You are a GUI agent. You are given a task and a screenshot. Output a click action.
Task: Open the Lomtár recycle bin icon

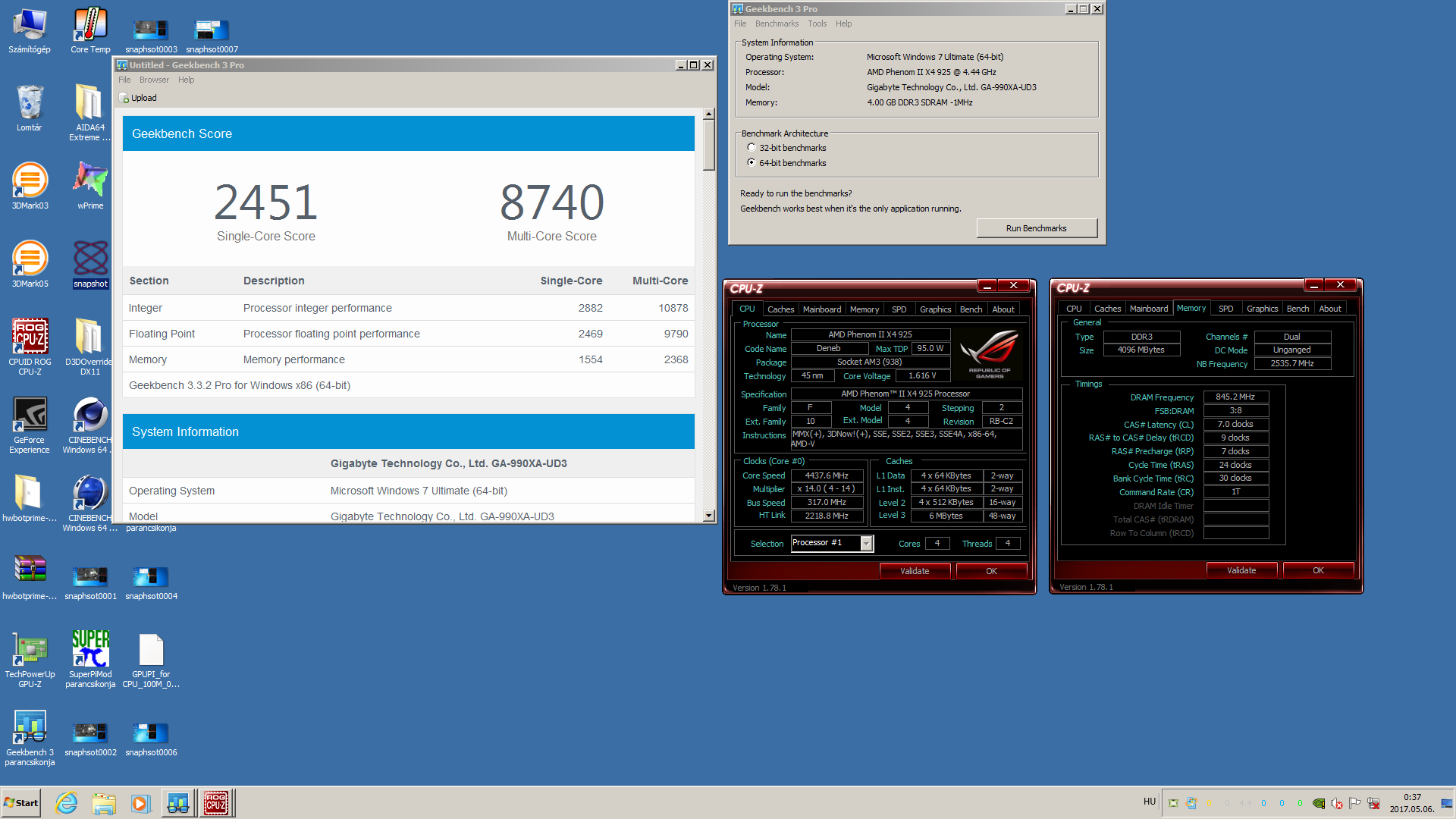pyautogui.click(x=30, y=108)
